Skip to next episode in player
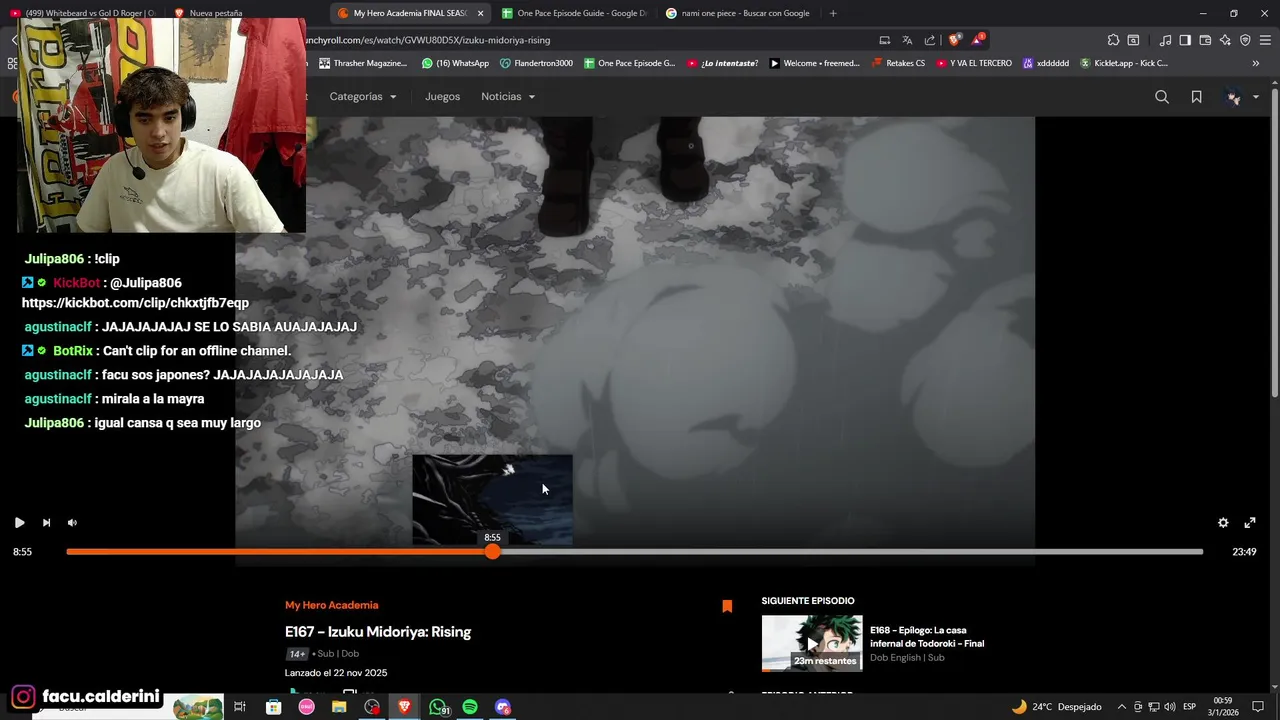The image size is (1280, 720). [x=46, y=522]
